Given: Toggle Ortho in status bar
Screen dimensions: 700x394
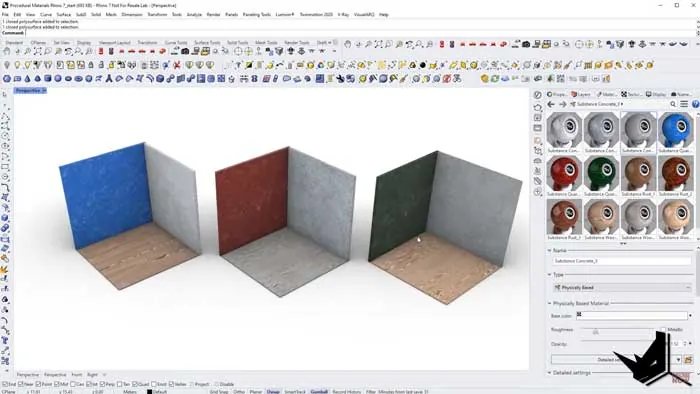Looking at the screenshot, I should coord(239,392).
